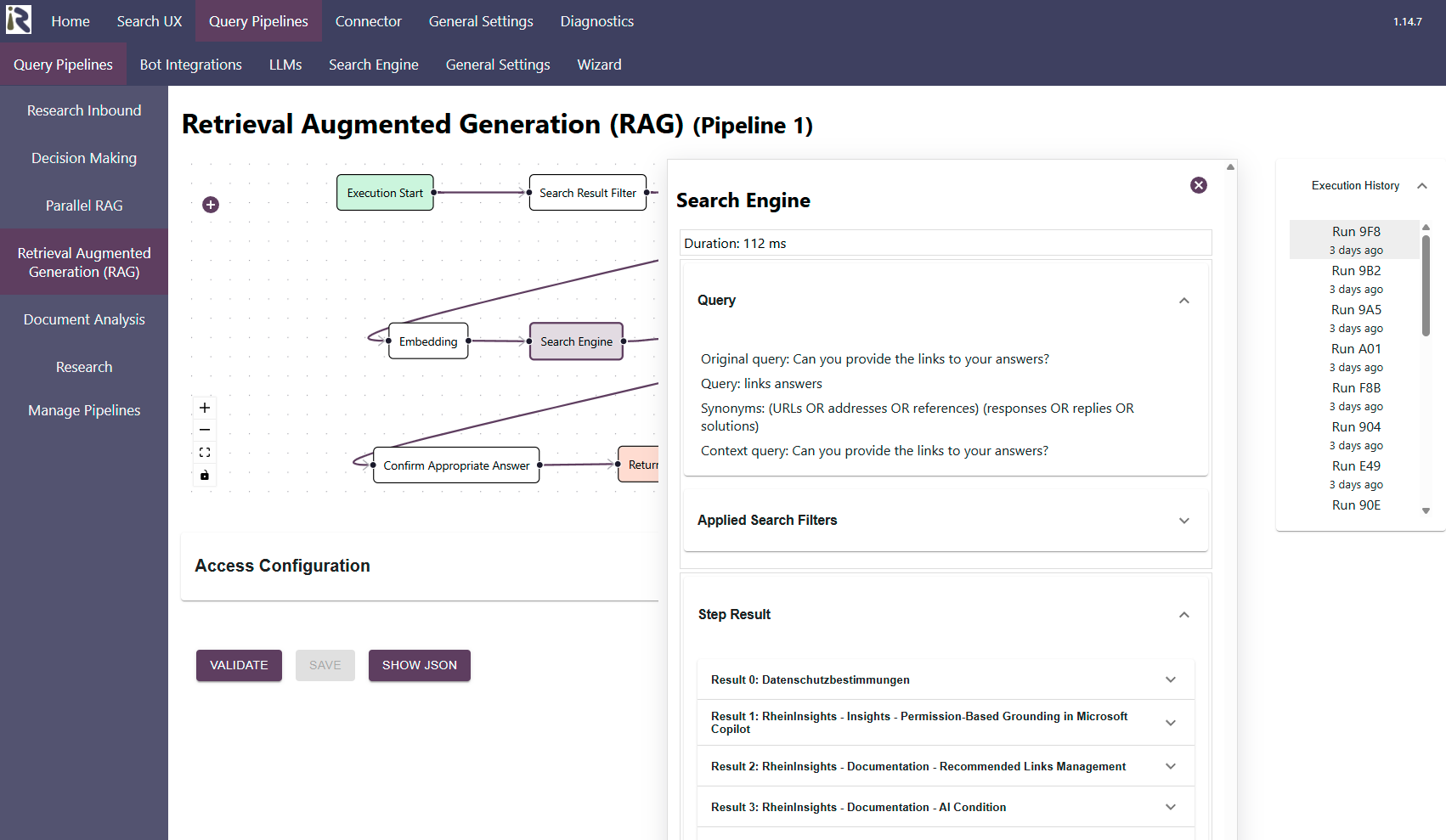The width and height of the screenshot is (1446, 840).
Task: Zoom out on the pipeline canvas
Action: coord(205,430)
